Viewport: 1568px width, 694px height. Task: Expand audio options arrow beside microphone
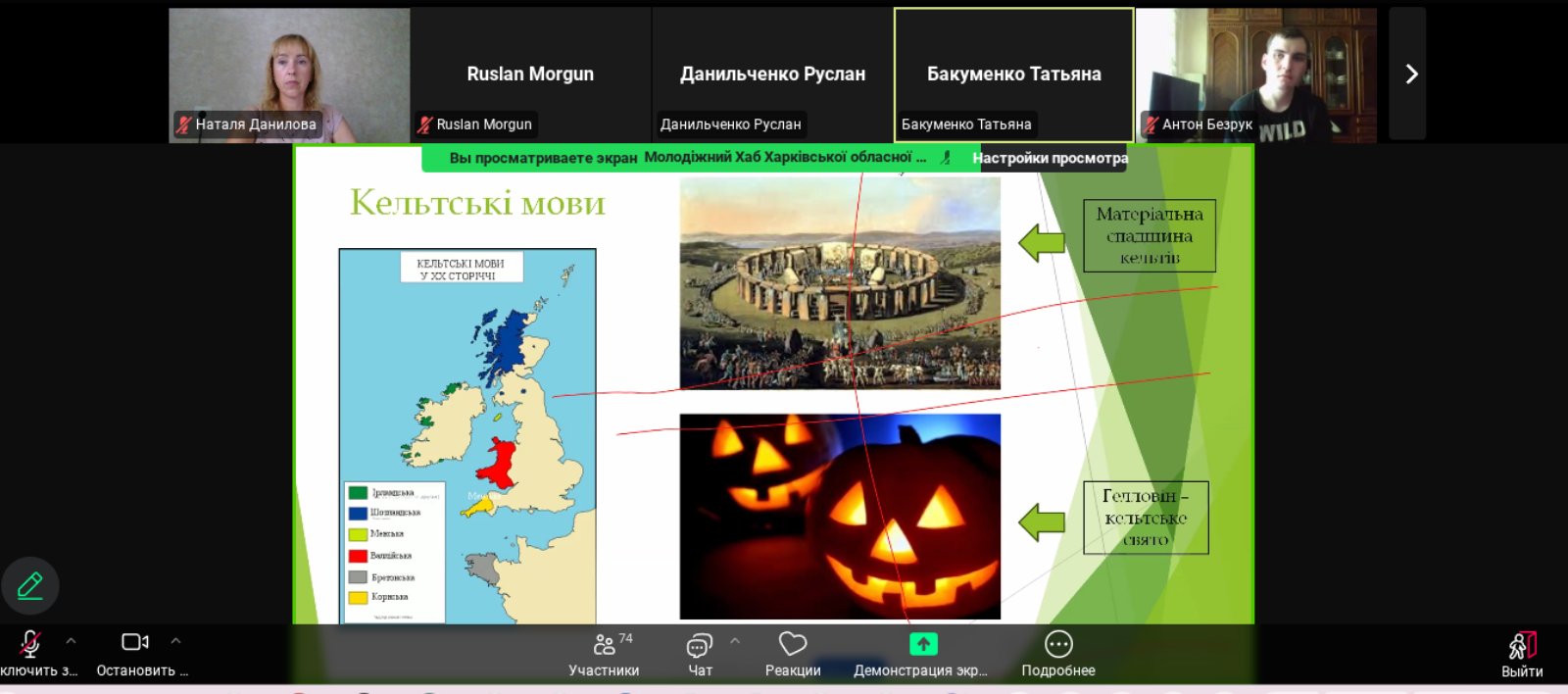[71, 641]
